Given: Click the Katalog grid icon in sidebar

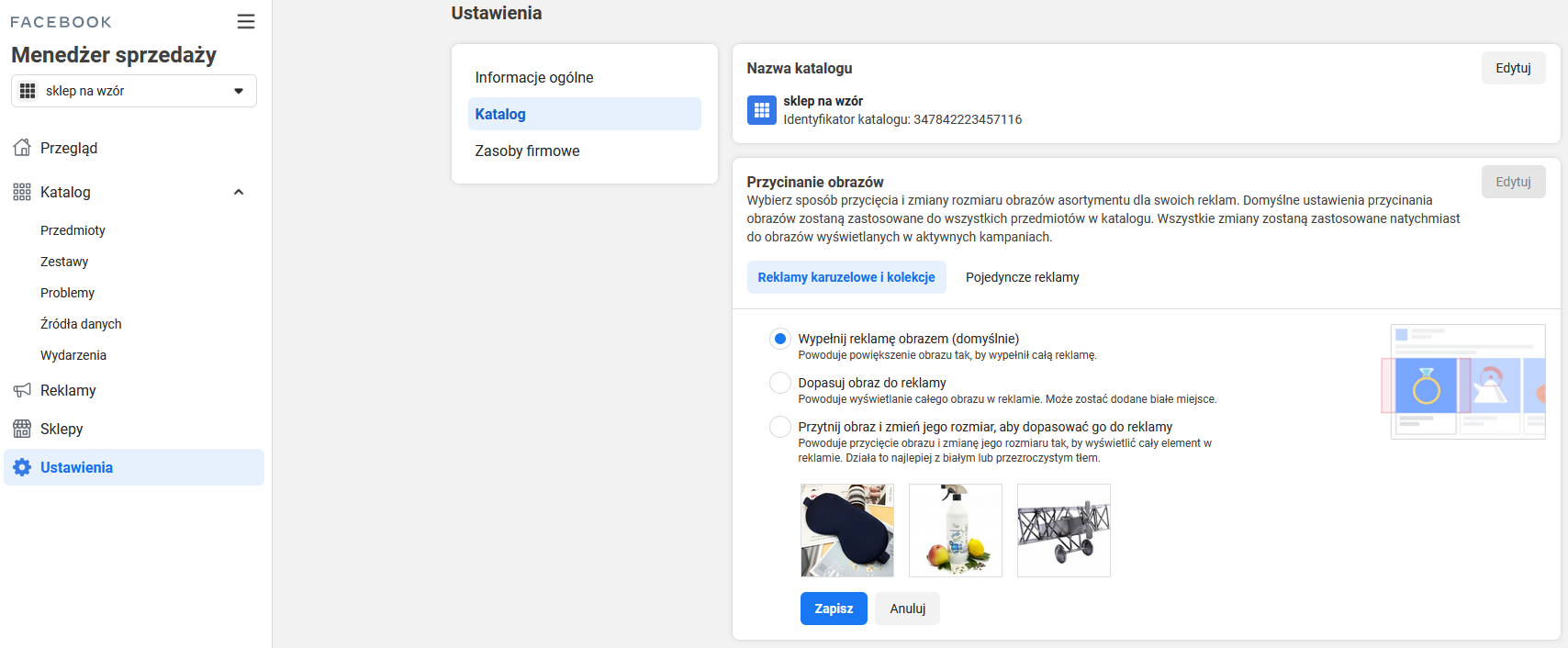Looking at the screenshot, I should 22,192.
